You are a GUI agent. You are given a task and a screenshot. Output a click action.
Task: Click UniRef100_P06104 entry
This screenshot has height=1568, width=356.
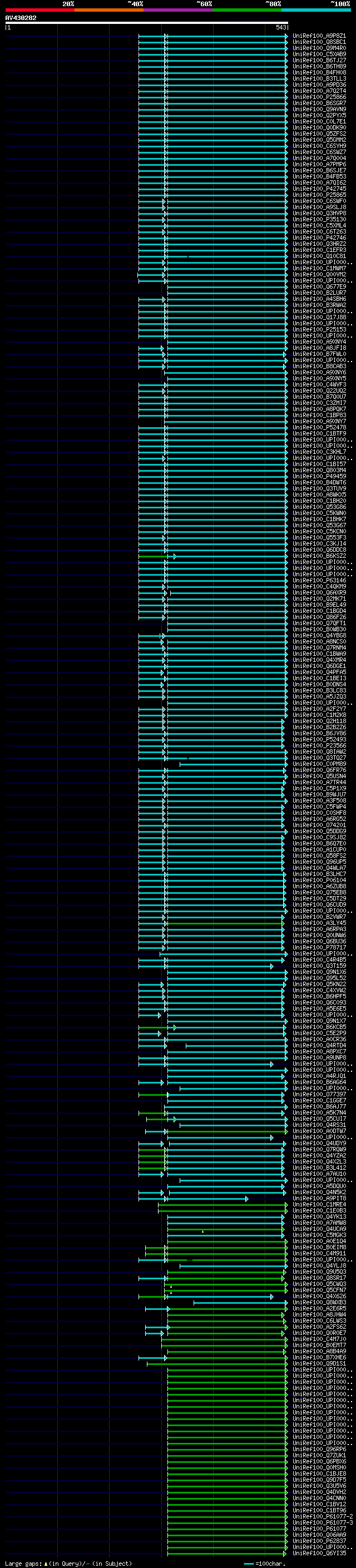[319, 880]
